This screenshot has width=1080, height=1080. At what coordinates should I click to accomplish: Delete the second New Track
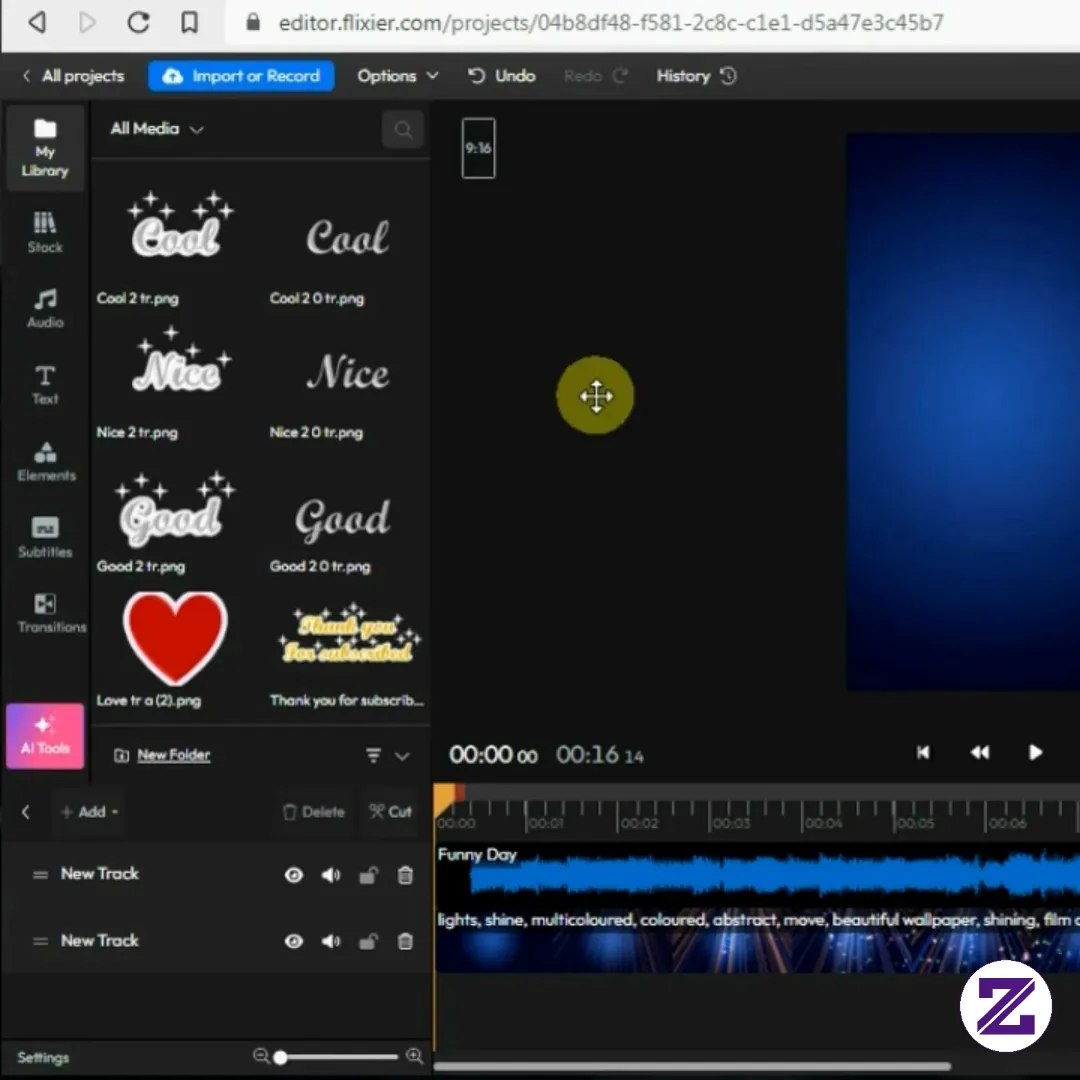(x=405, y=941)
